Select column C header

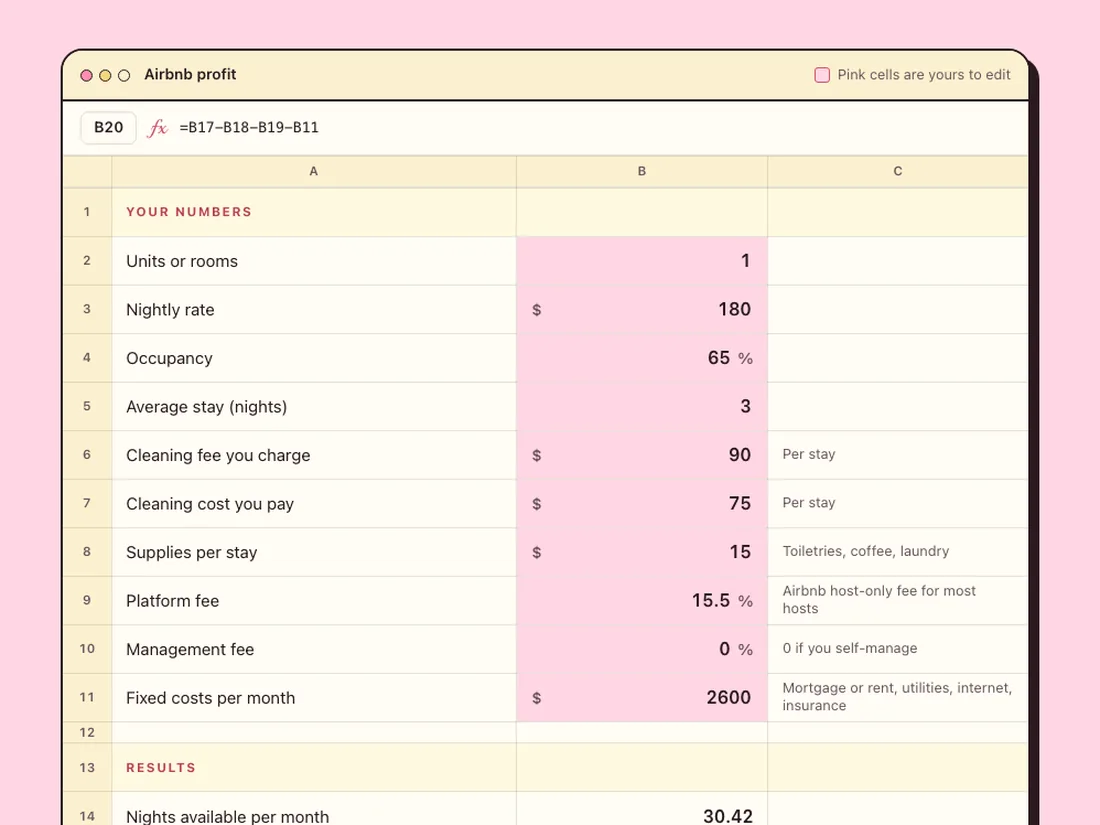(898, 171)
